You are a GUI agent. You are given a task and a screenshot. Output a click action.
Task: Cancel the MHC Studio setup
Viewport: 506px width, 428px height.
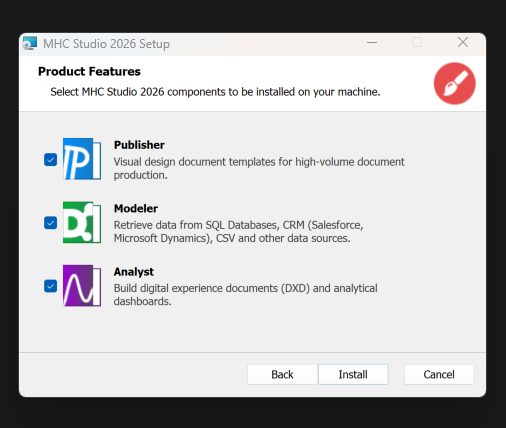(439, 374)
